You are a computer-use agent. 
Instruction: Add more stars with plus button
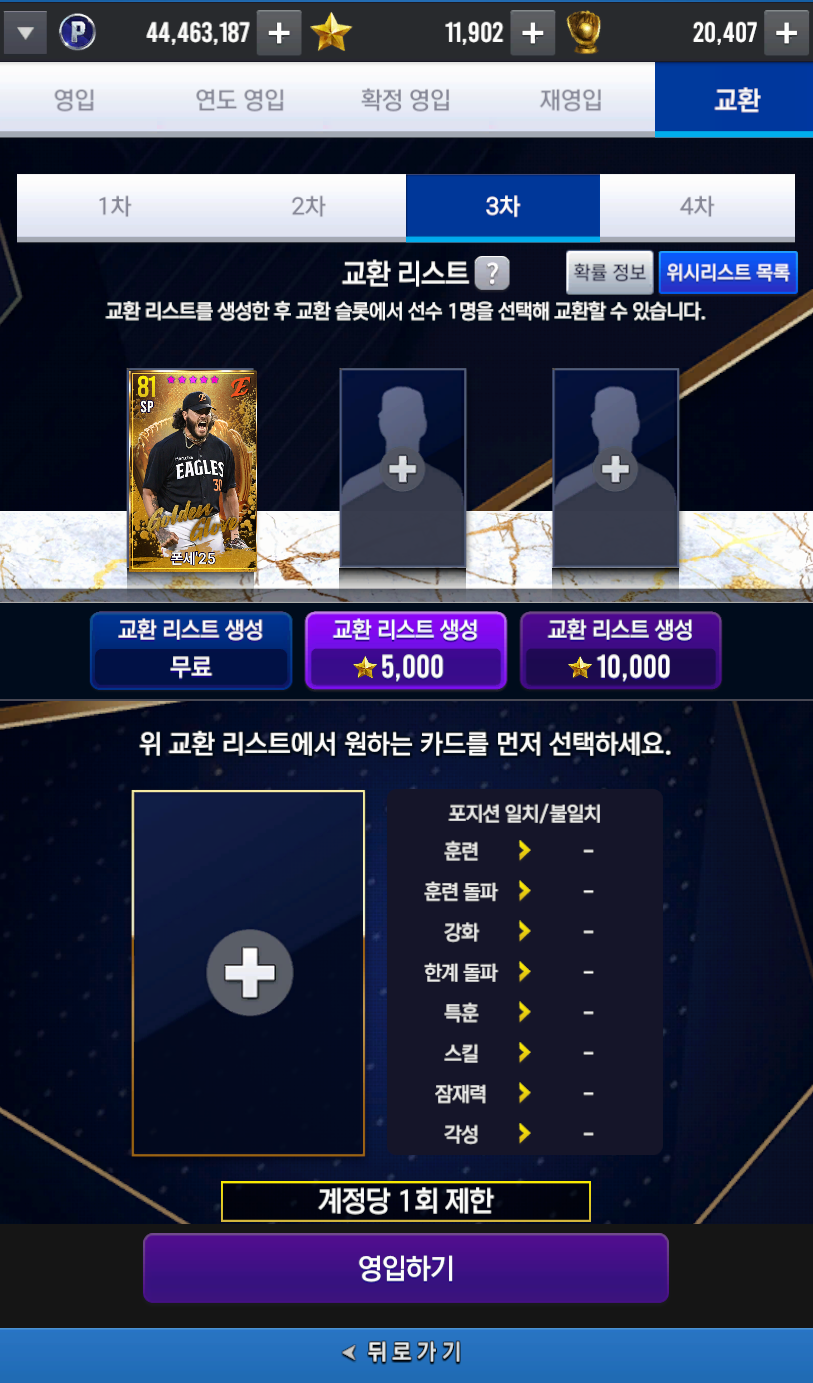tap(533, 33)
